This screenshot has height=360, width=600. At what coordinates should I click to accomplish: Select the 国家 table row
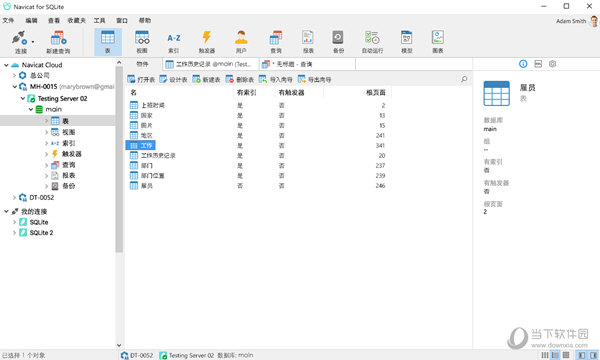(x=258, y=115)
